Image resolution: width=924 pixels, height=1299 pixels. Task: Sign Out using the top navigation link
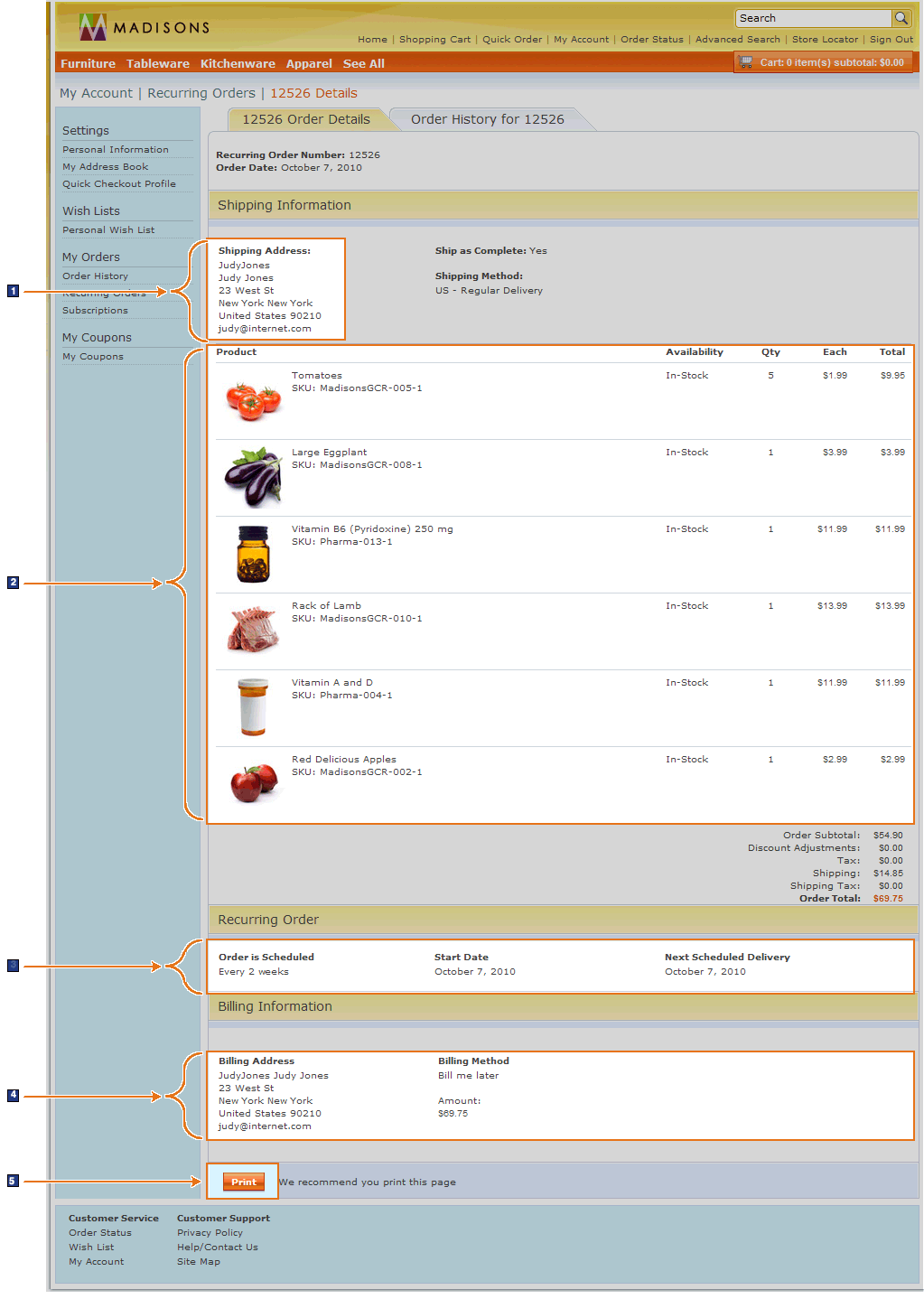point(891,39)
